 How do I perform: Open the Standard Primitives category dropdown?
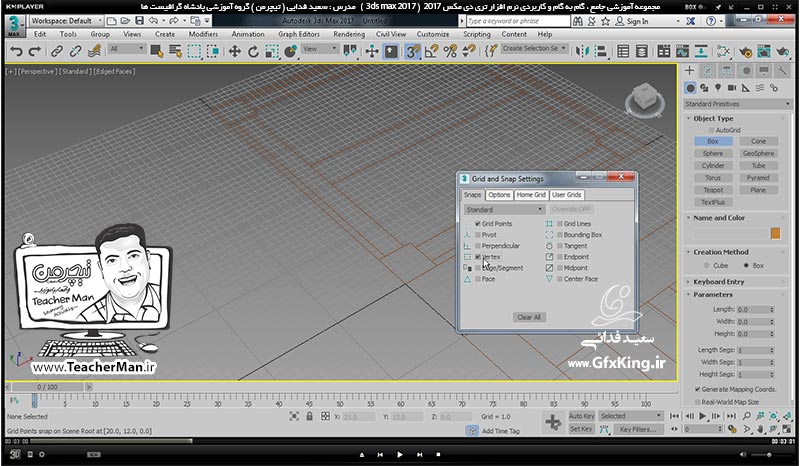tap(737, 104)
